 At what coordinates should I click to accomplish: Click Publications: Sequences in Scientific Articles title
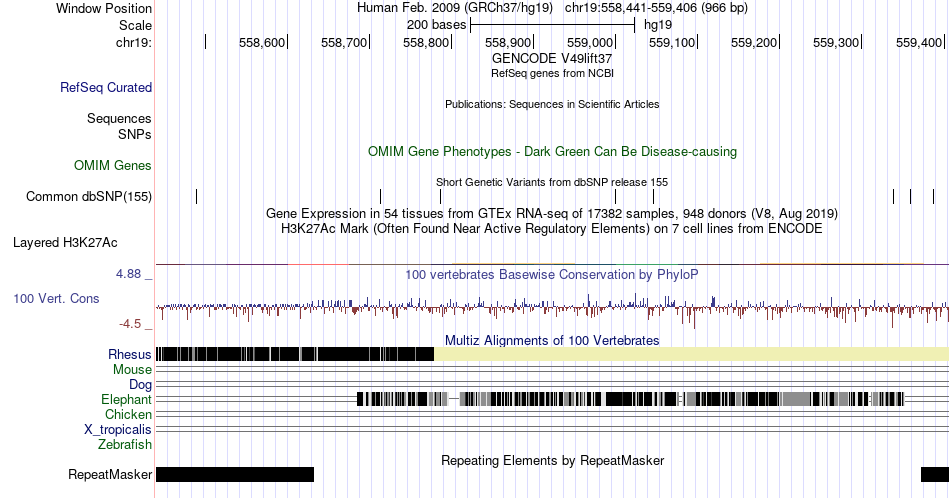[552, 104]
